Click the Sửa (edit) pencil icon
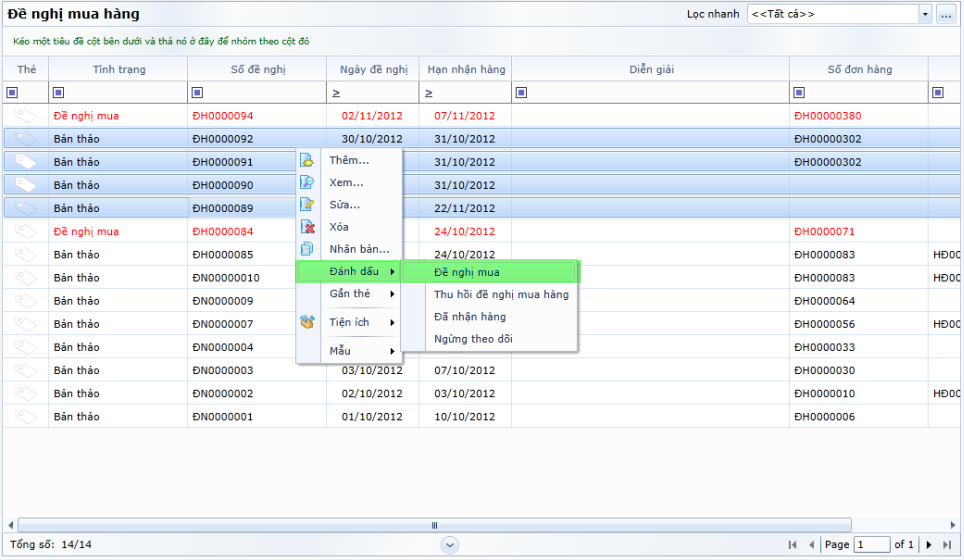The height and width of the screenshot is (560, 964). click(307, 204)
